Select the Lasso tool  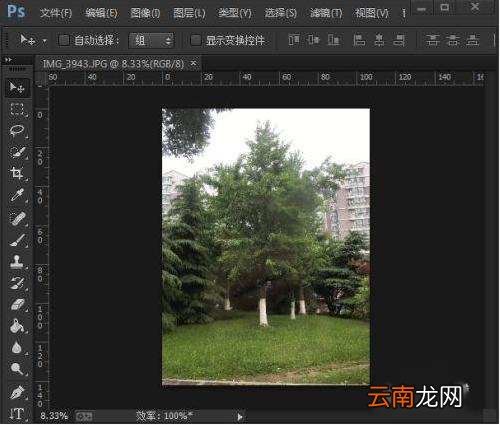[17, 131]
